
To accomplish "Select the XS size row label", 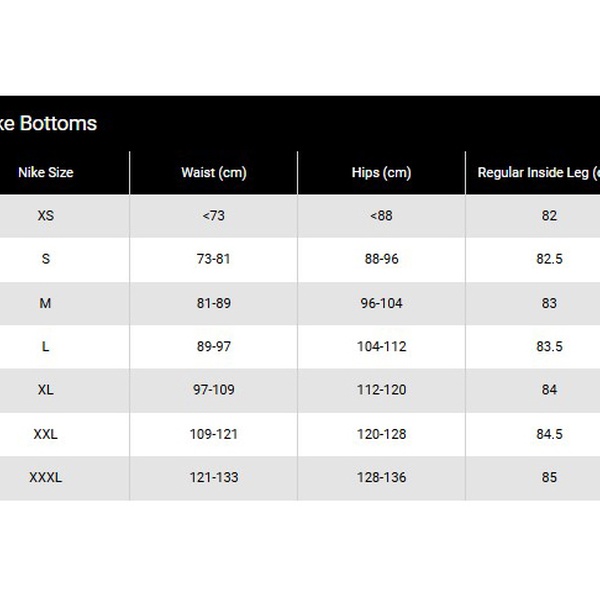I will pyautogui.click(x=46, y=216).
